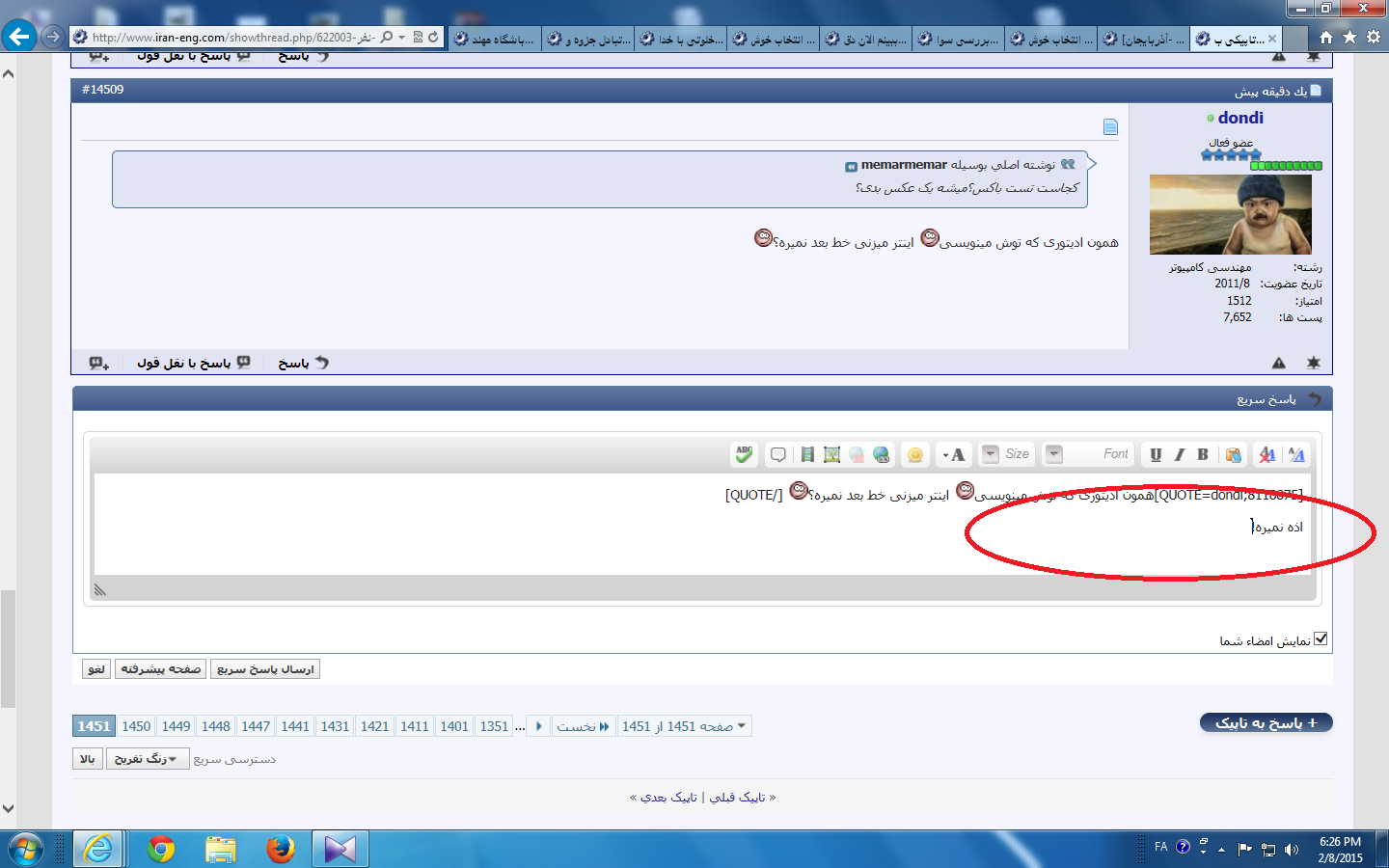This screenshot has height=868, width=1389.
Task: Click the multi-quote icon under dondi's post
Action: [x=99, y=363]
